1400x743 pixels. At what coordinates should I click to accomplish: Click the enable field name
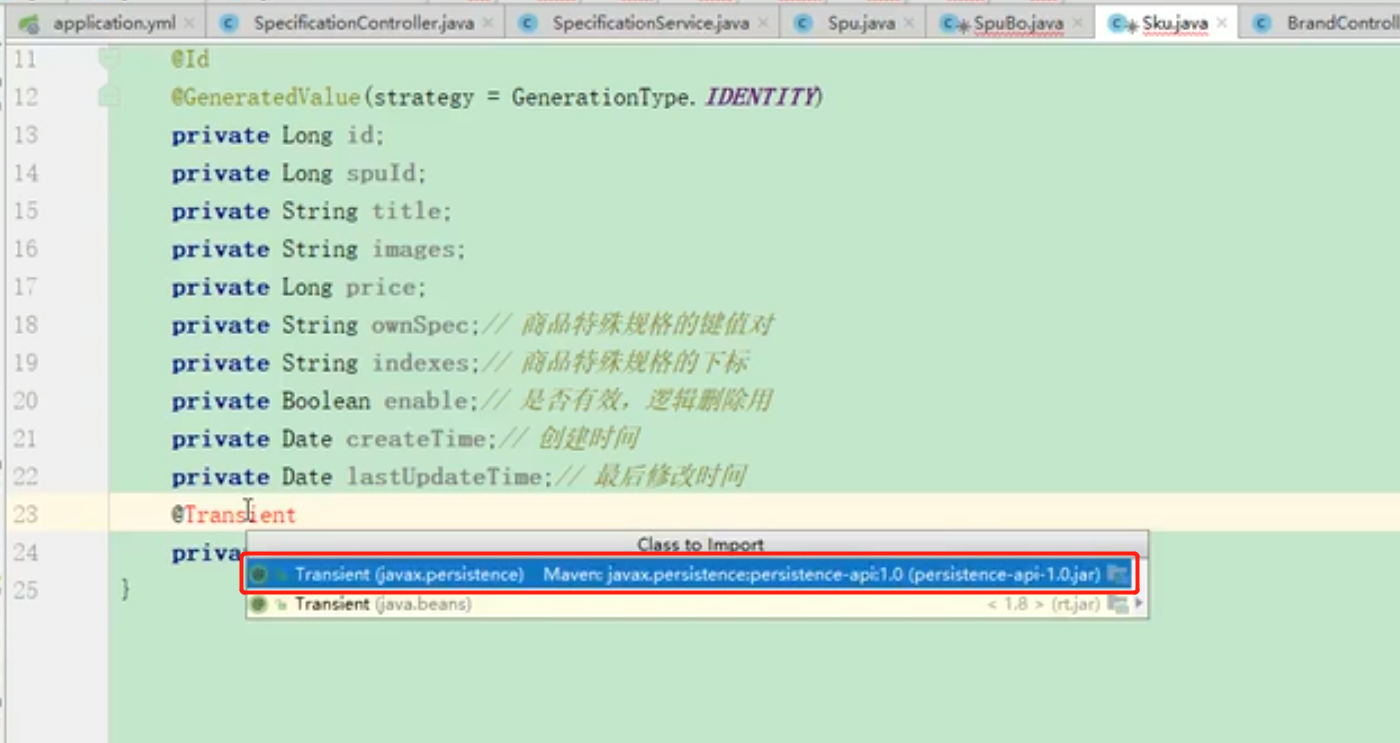pyautogui.click(x=426, y=401)
